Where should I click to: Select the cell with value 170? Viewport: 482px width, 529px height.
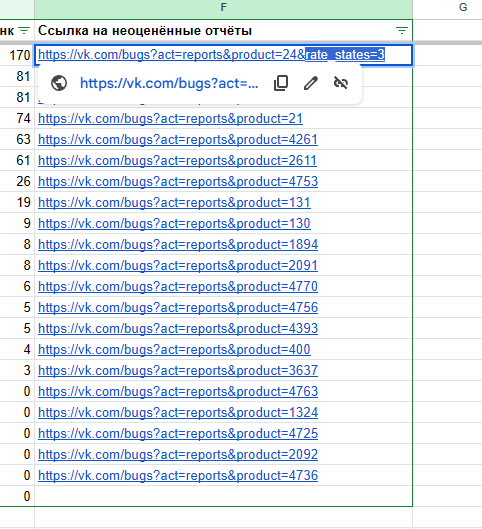click(17, 55)
